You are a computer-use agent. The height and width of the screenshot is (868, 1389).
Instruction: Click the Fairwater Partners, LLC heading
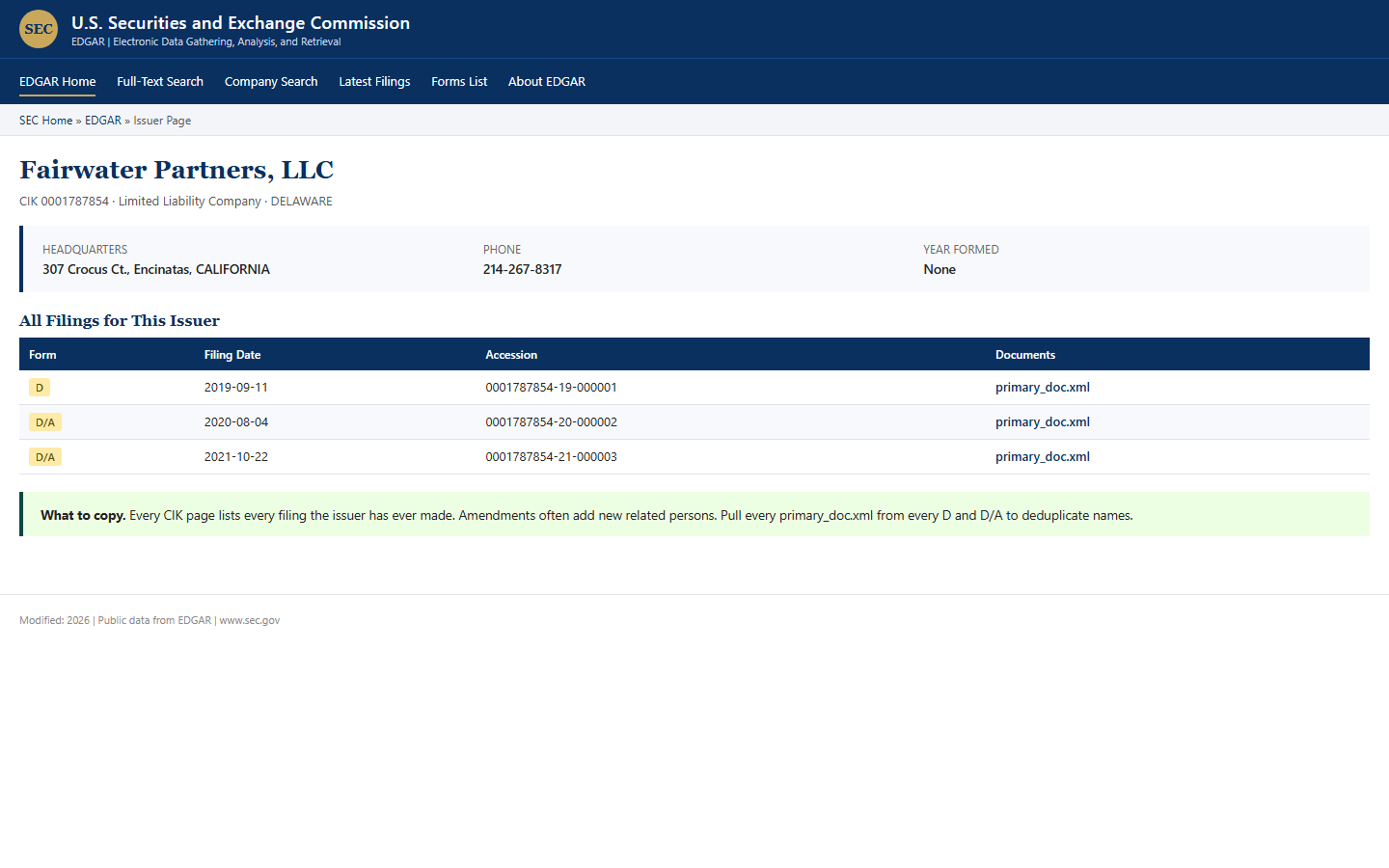coord(177,170)
